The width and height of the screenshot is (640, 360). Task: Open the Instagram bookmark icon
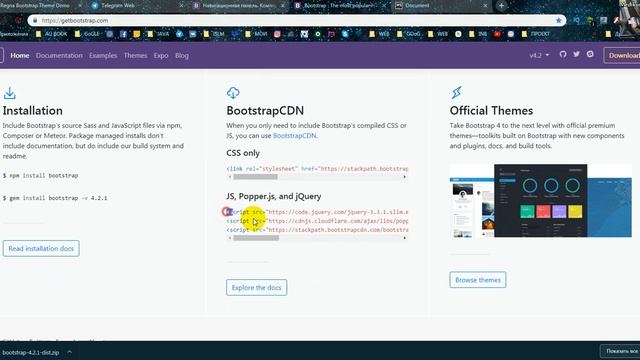(277, 34)
